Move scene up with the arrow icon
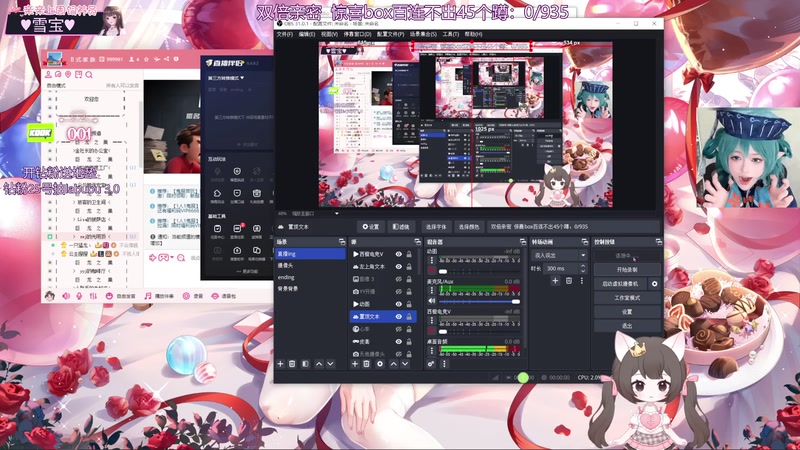 319,364
